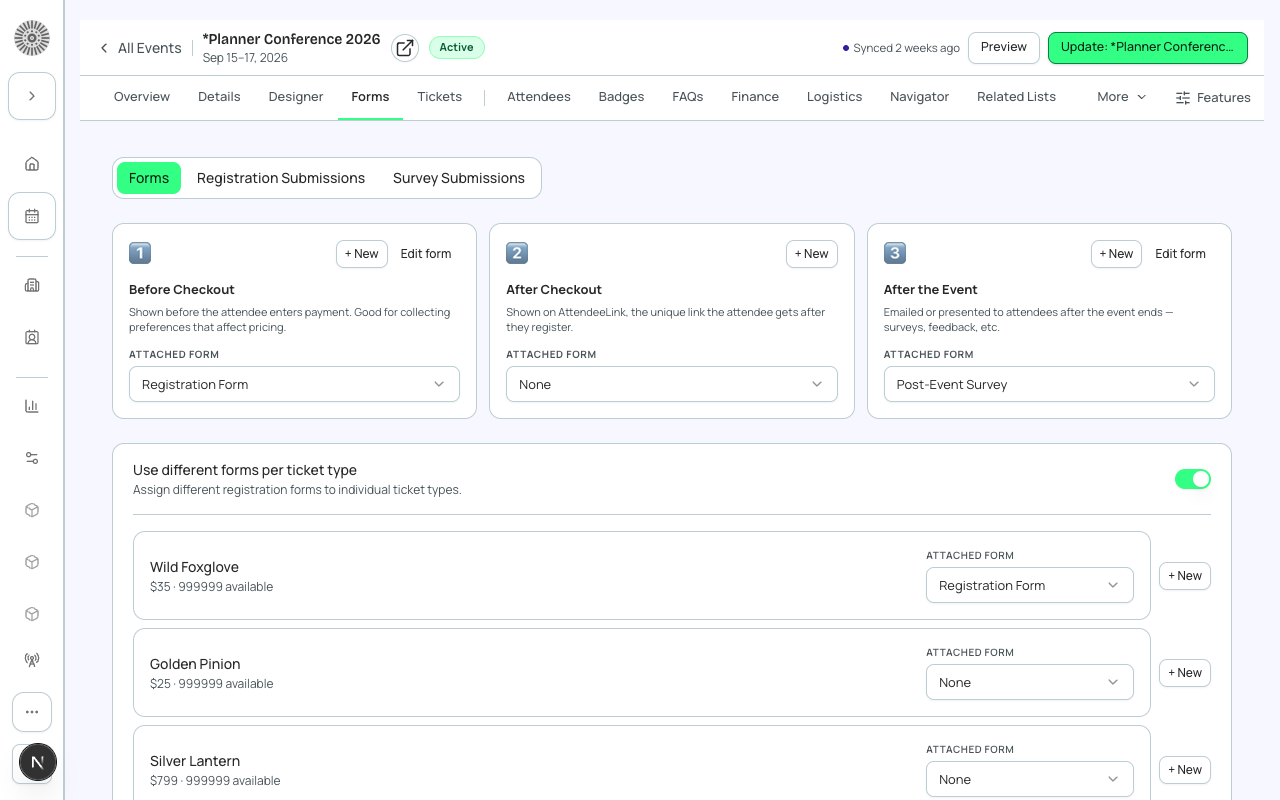Select the Forms tab in the event nav
Viewport: 1280px width, 800px height.
click(x=370, y=97)
